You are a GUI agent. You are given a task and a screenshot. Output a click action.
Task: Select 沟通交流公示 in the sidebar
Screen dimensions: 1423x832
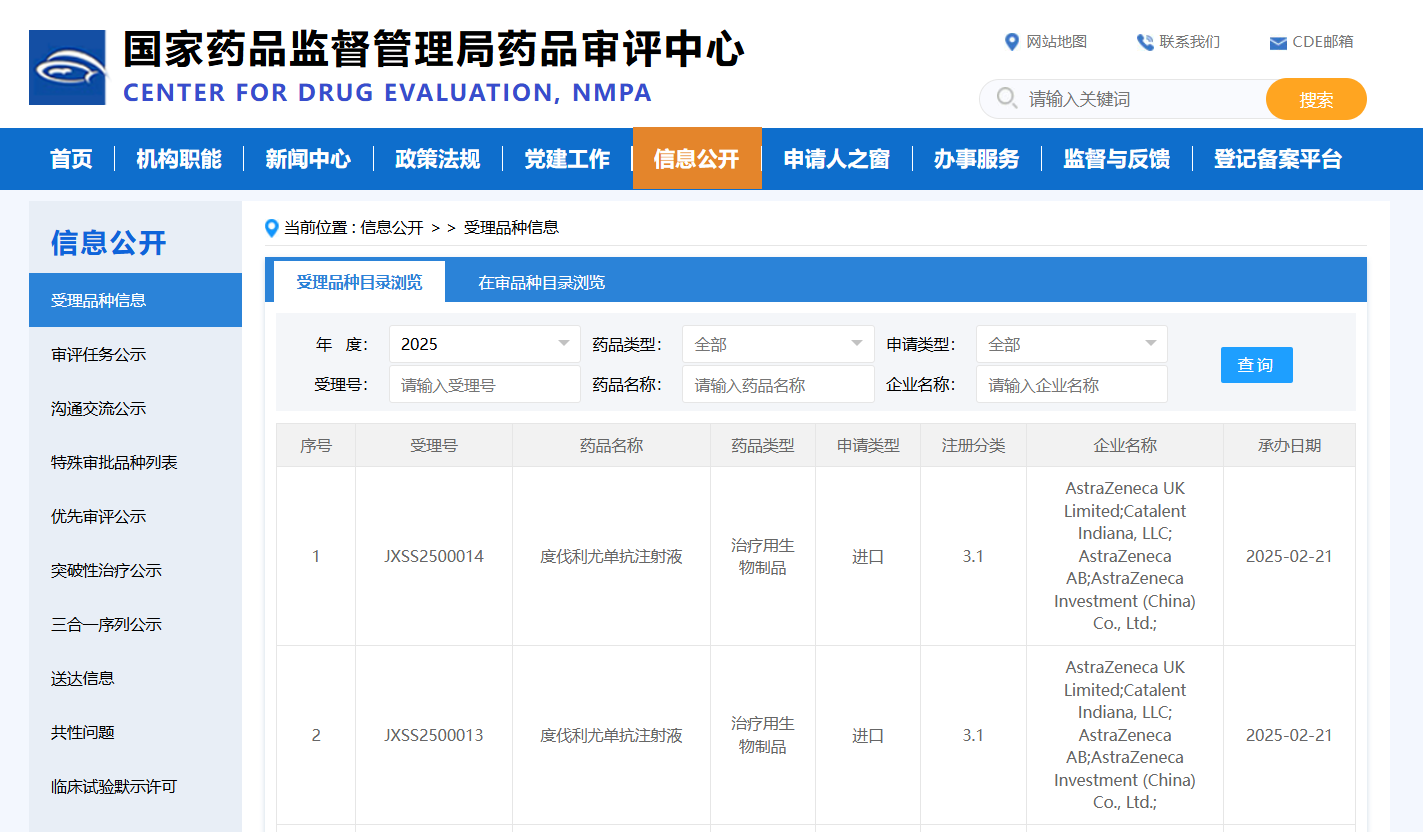pos(135,408)
